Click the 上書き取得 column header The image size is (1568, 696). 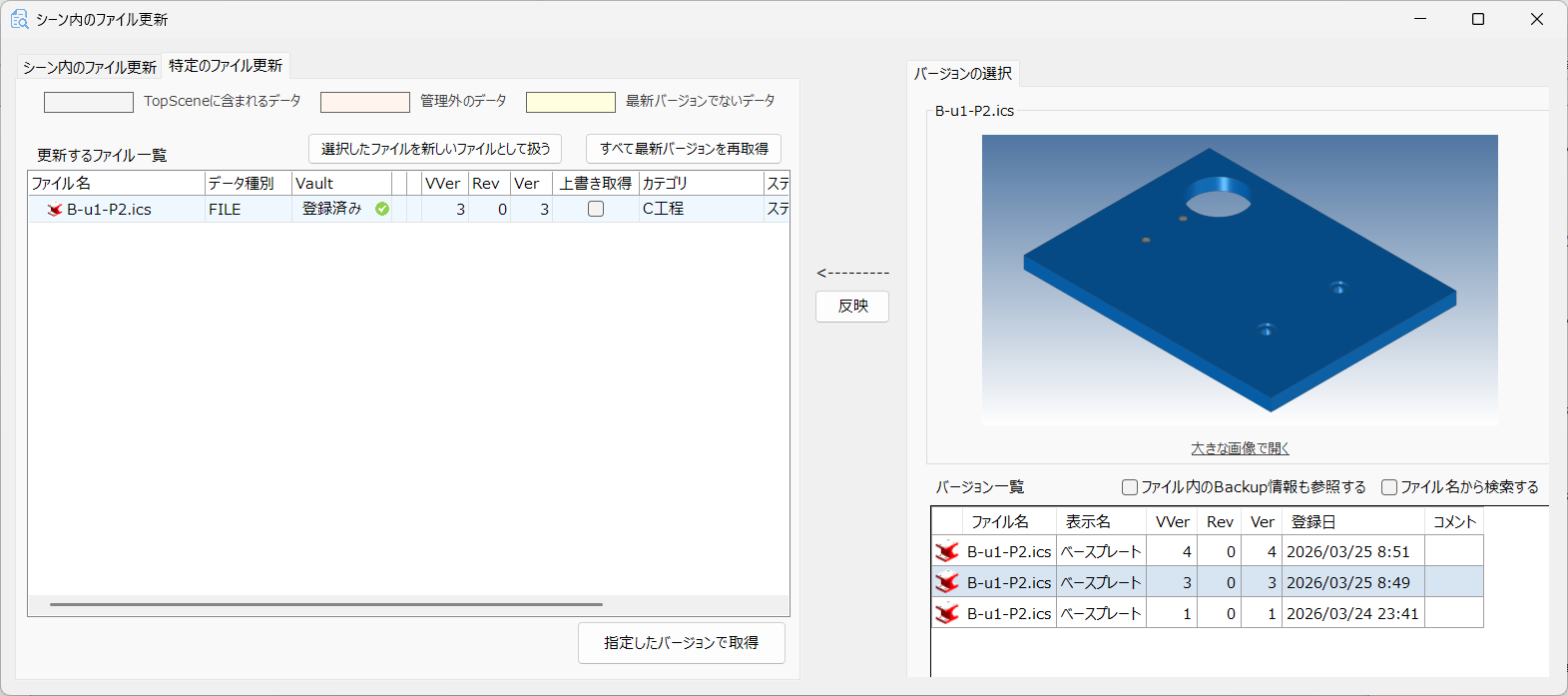coord(596,183)
